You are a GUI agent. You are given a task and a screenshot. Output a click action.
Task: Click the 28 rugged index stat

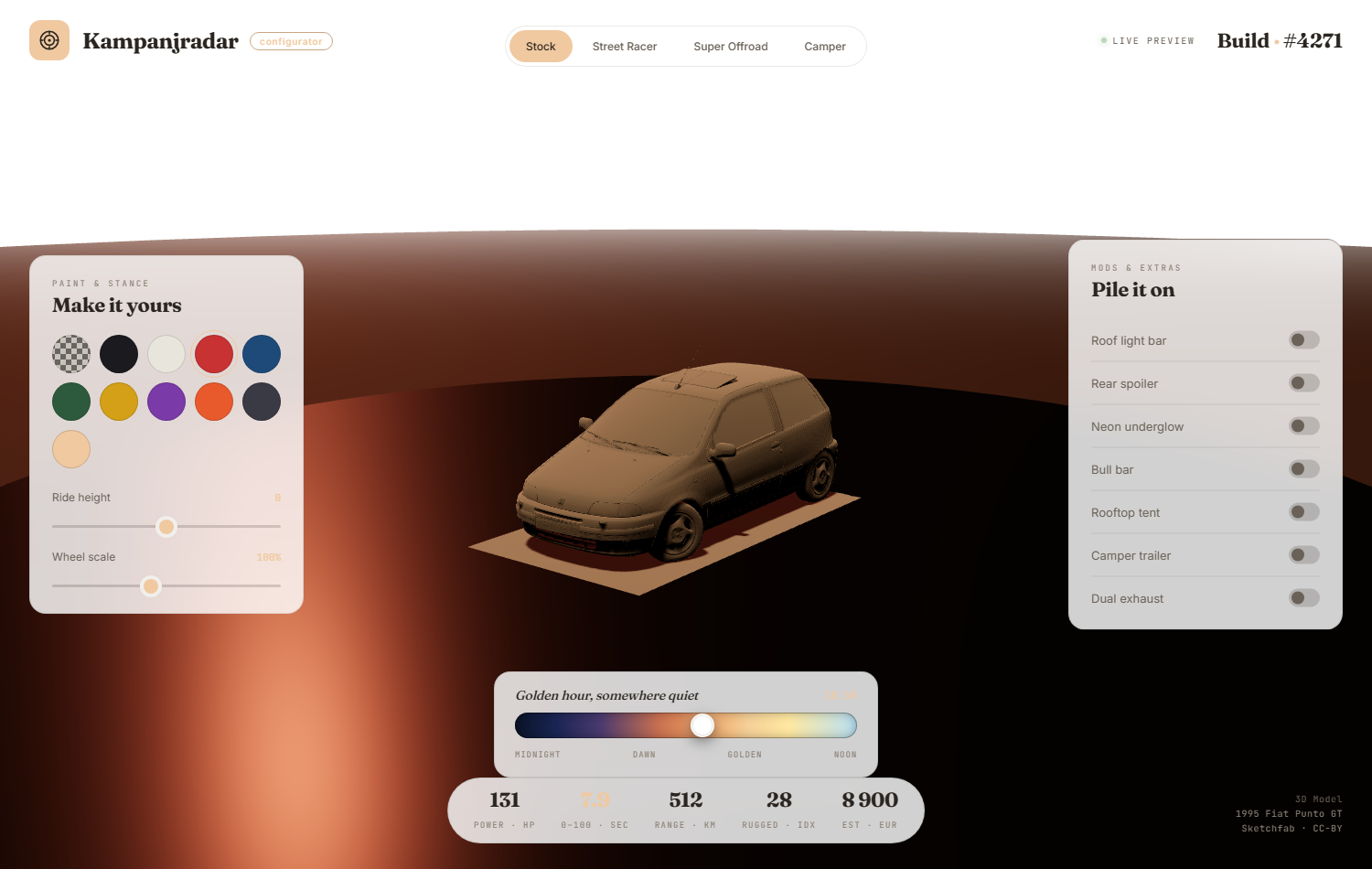tap(778, 810)
